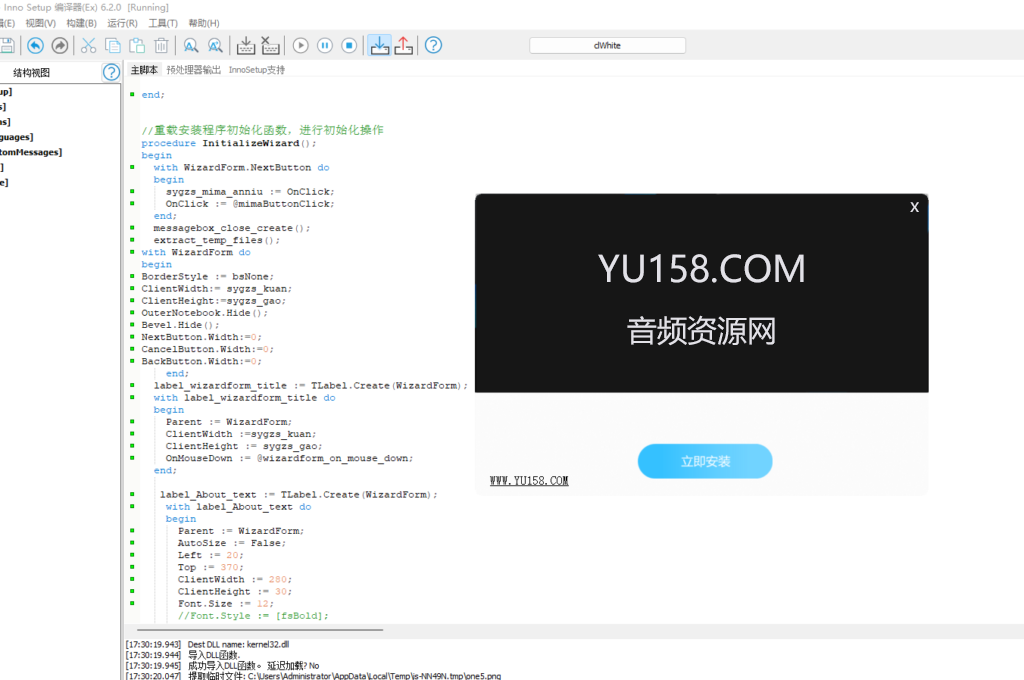Click the dWhite theme box
The height and width of the screenshot is (680, 1024).
tap(607, 45)
